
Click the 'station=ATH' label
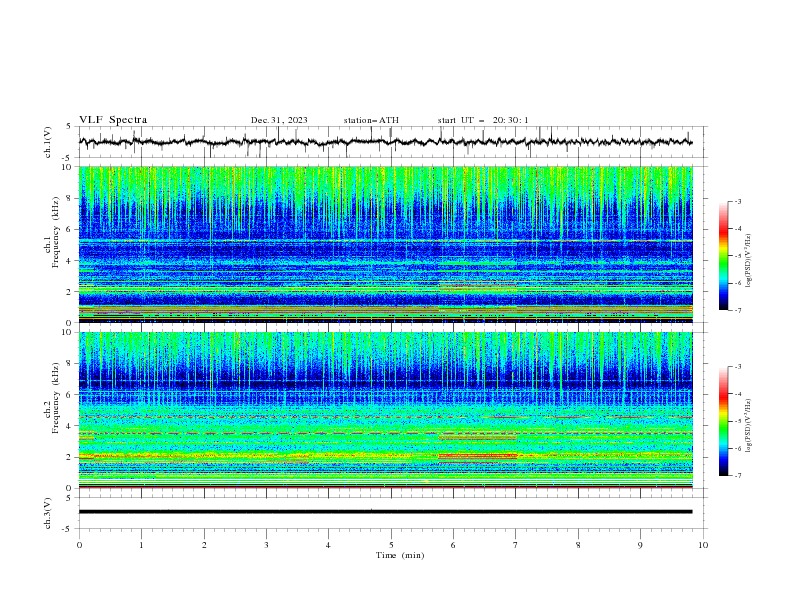click(371, 120)
